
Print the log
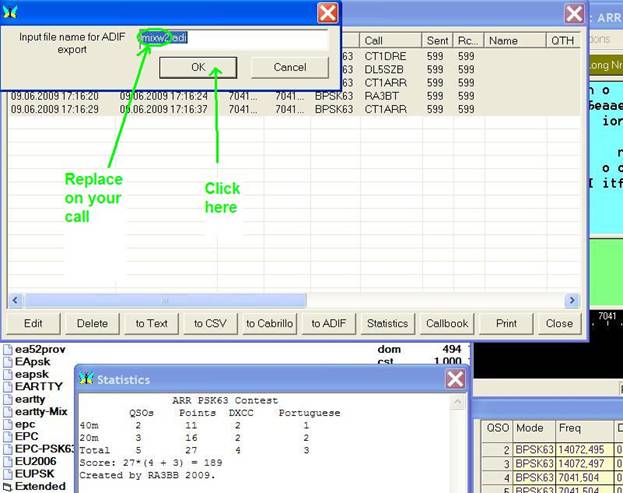(x=505, y=323)
